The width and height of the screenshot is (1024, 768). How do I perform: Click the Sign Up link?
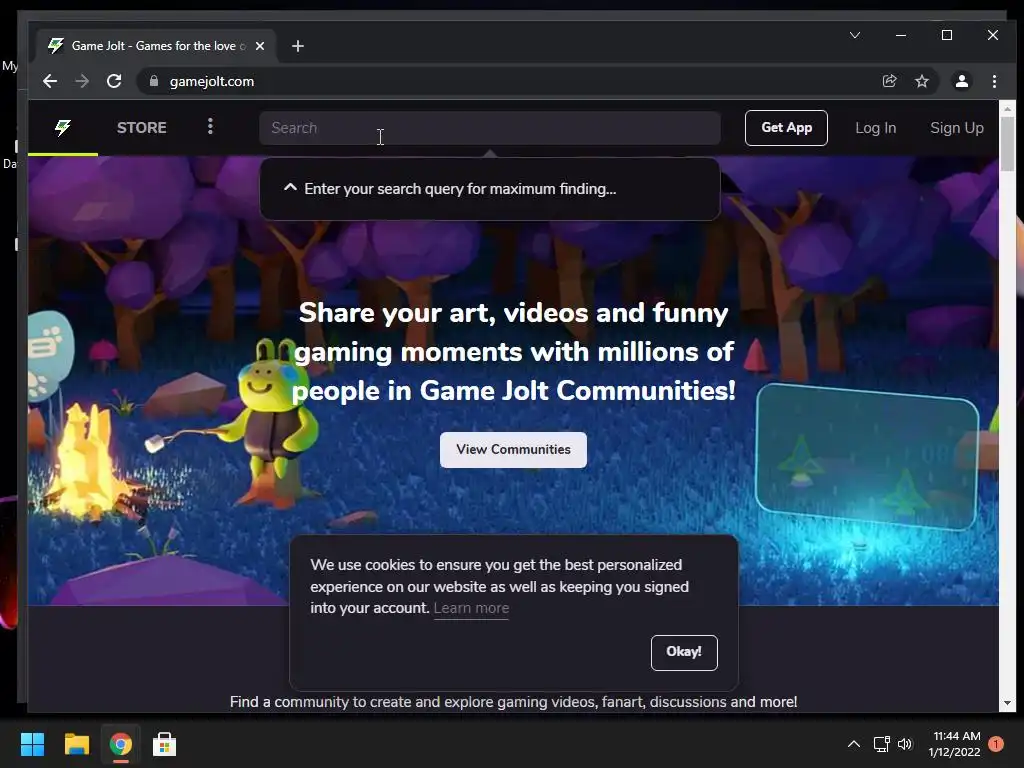point(957,128)
